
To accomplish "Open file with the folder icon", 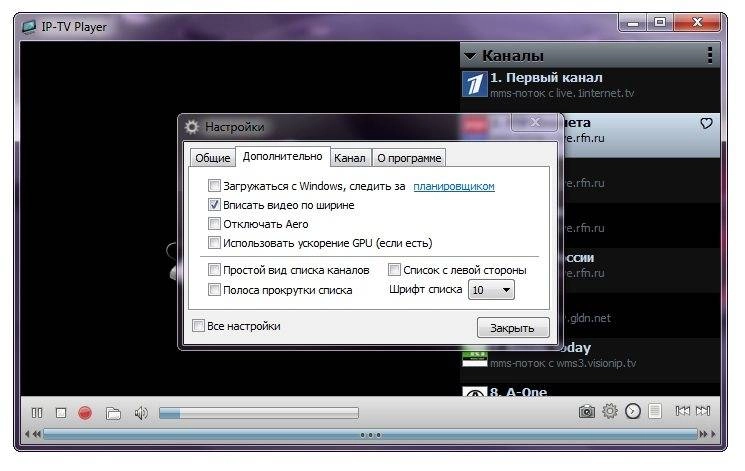I will point(113,413).
